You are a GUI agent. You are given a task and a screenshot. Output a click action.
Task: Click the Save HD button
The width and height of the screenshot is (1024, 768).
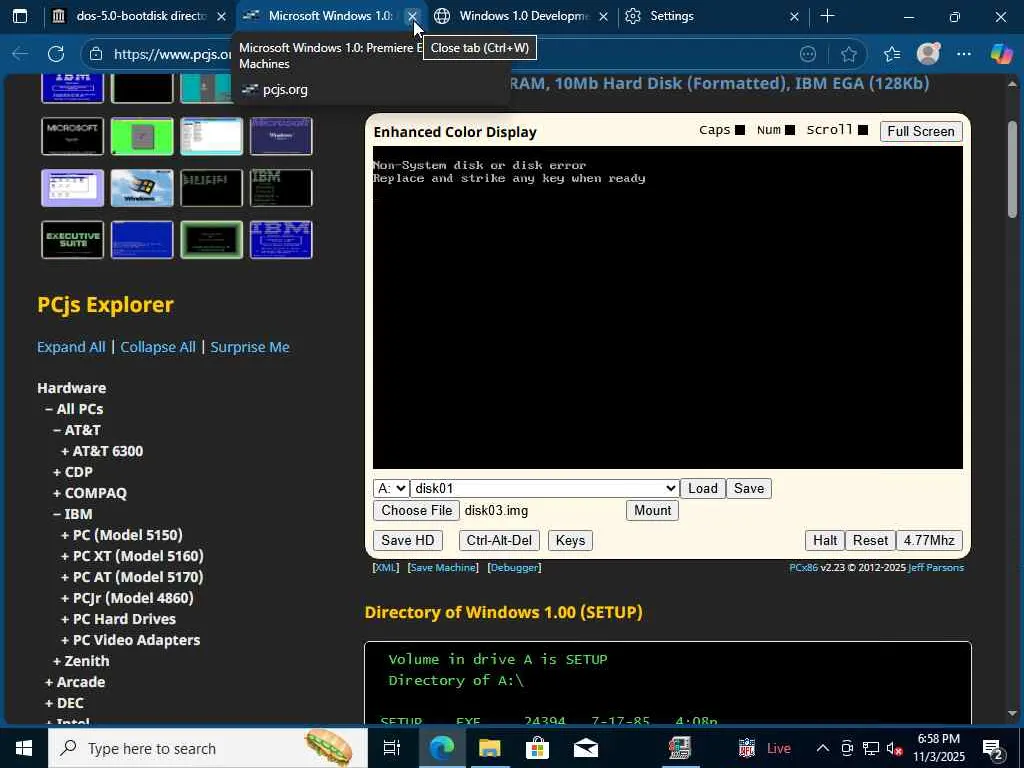[408, 540]
